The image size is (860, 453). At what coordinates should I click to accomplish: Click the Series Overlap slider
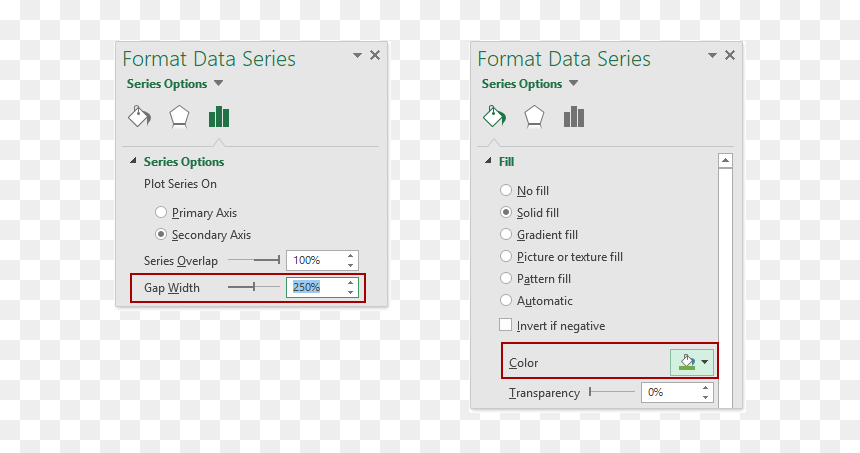(254, 259)
